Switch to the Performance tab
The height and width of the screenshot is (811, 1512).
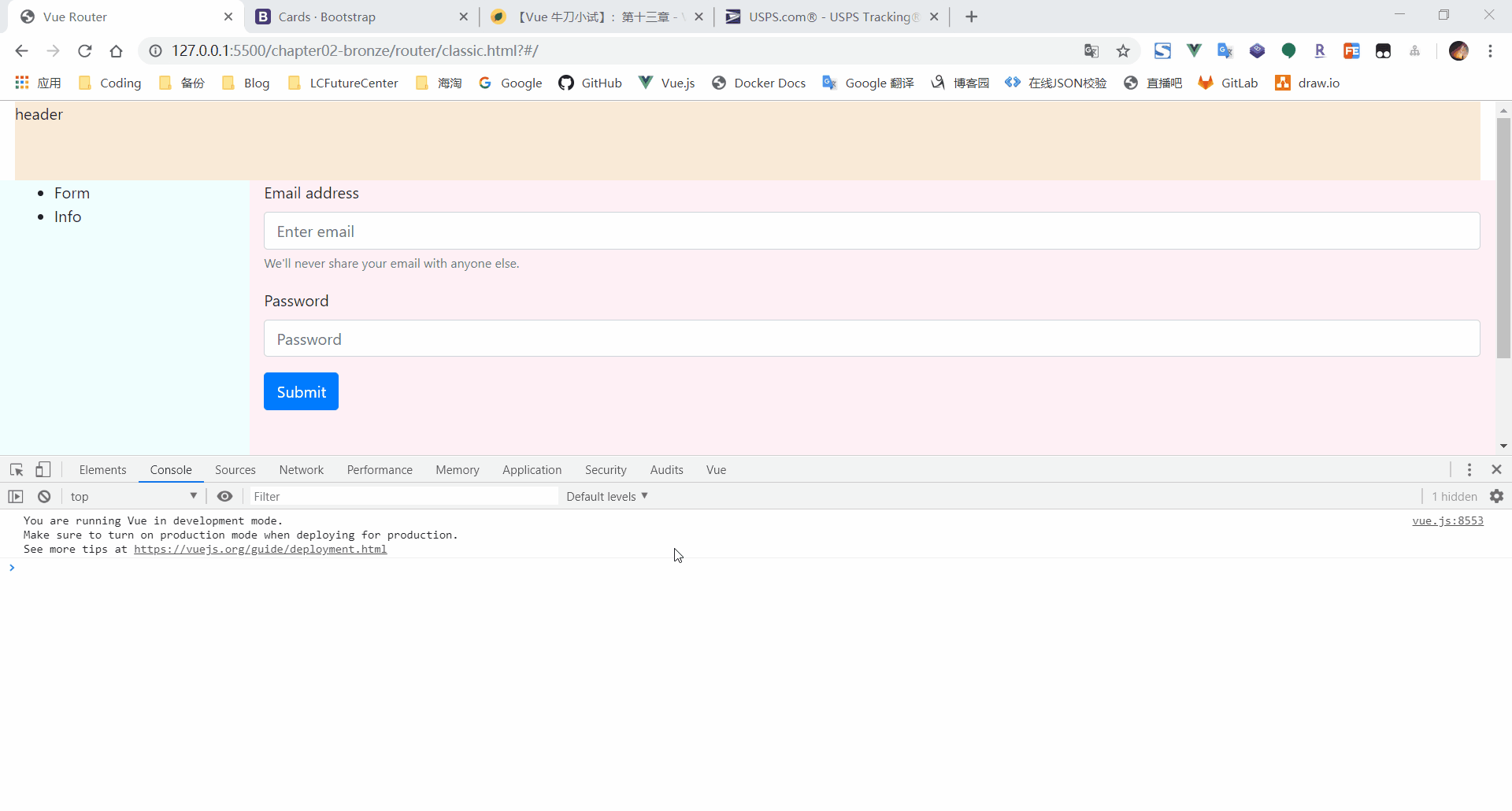point(380,470)
